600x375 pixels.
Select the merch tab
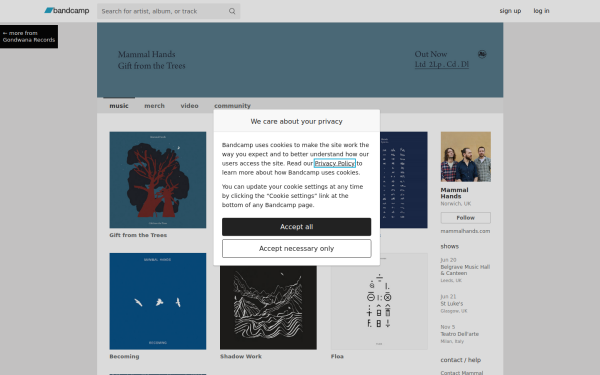click(x=155, y=106)
